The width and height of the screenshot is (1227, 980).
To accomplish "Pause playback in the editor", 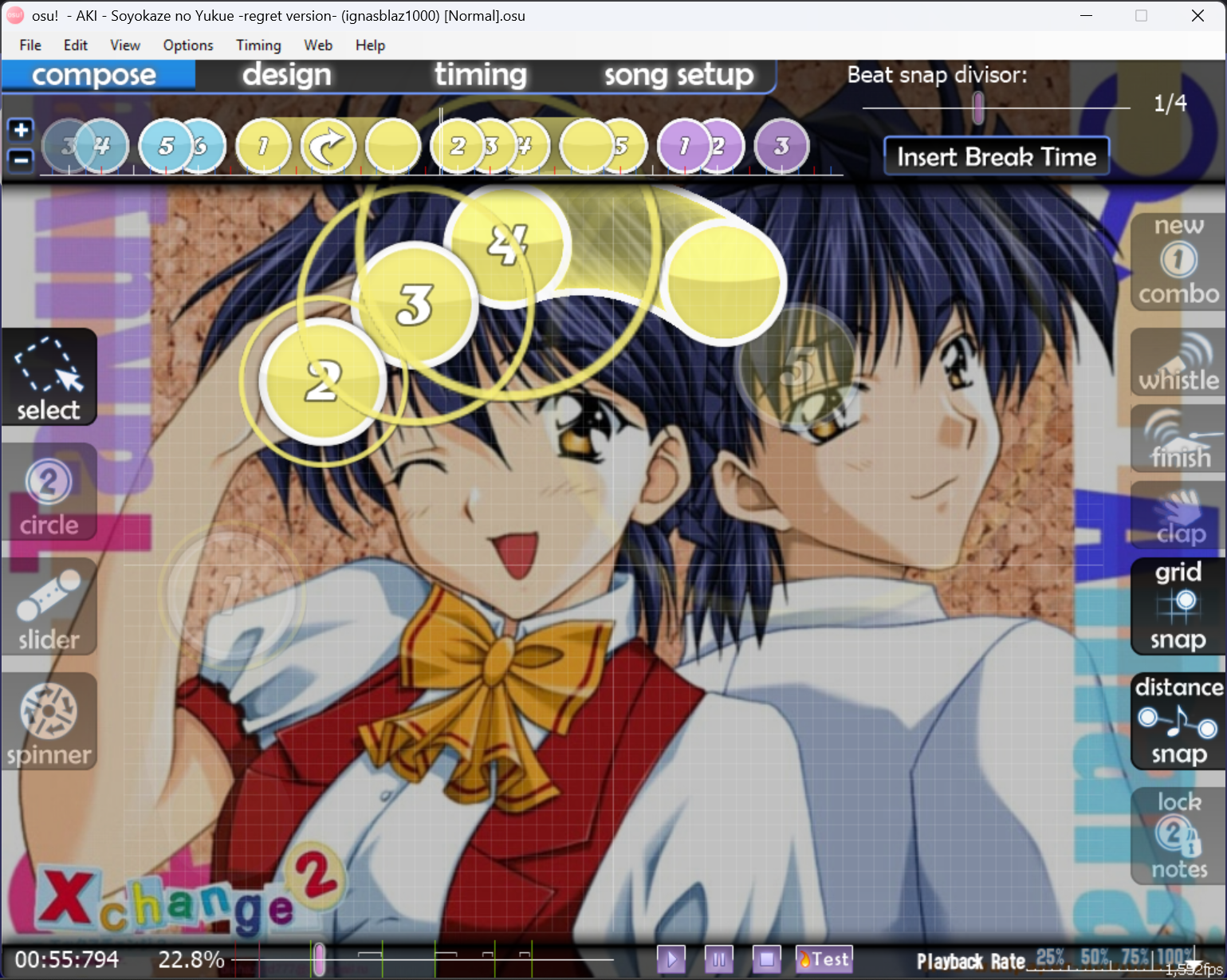I will coord(718,958).
